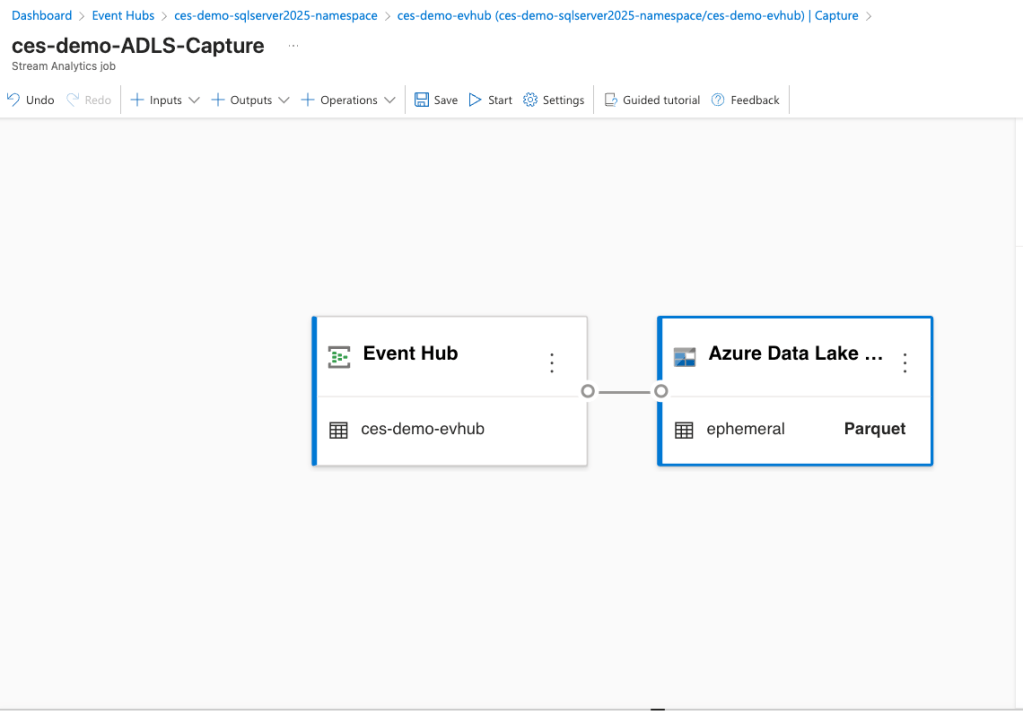The width and height of the screenshot is (1023, 715).
Task: Click the Event Hub output connector port
Action: tap(588, 391)
